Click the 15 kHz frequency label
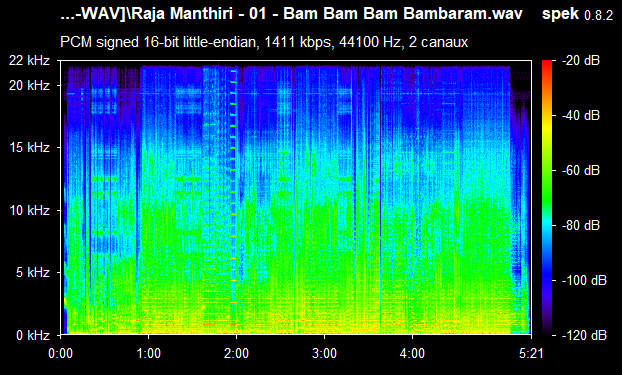 coord(29,148)
